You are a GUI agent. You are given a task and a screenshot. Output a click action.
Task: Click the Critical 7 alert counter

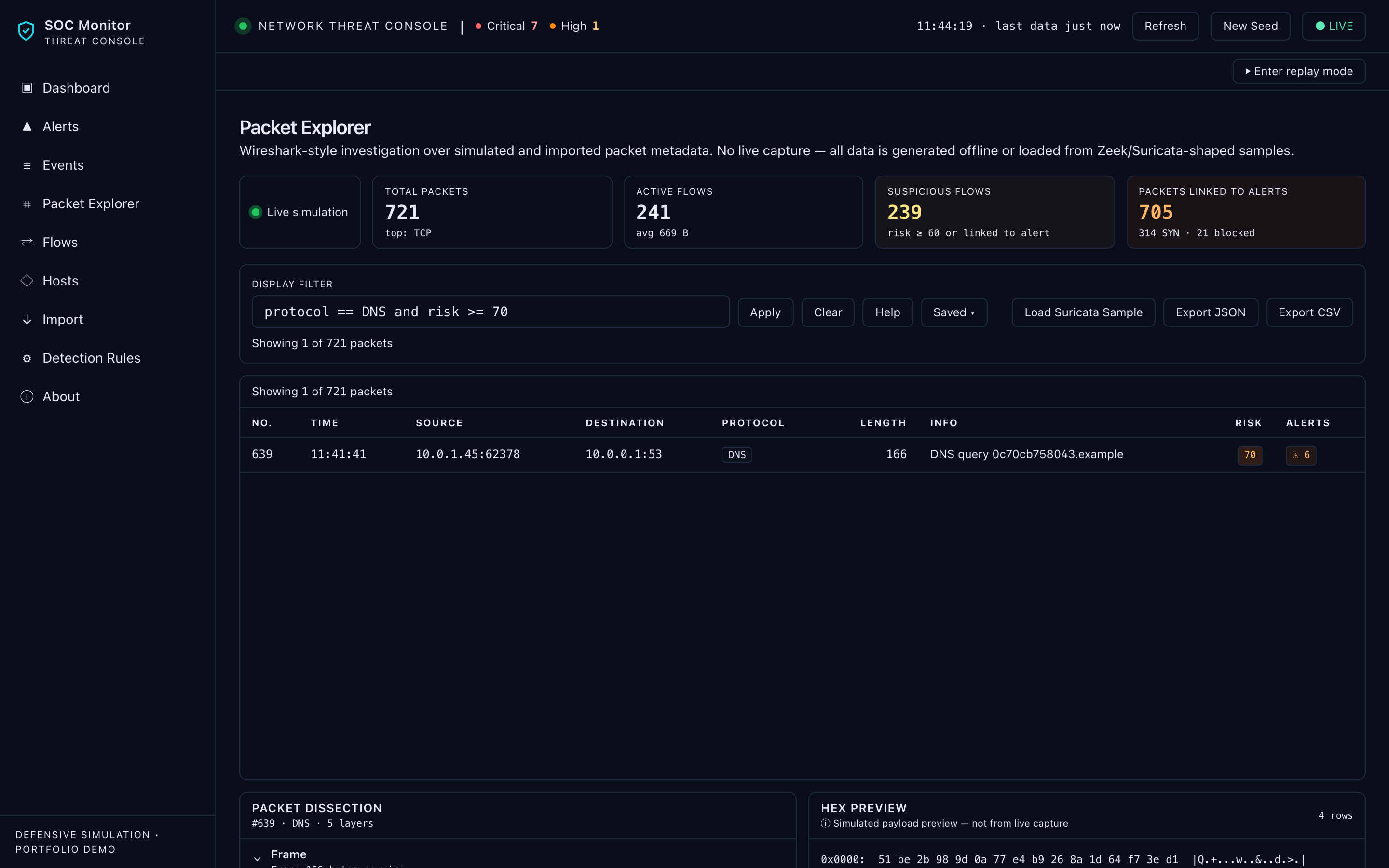506,26
